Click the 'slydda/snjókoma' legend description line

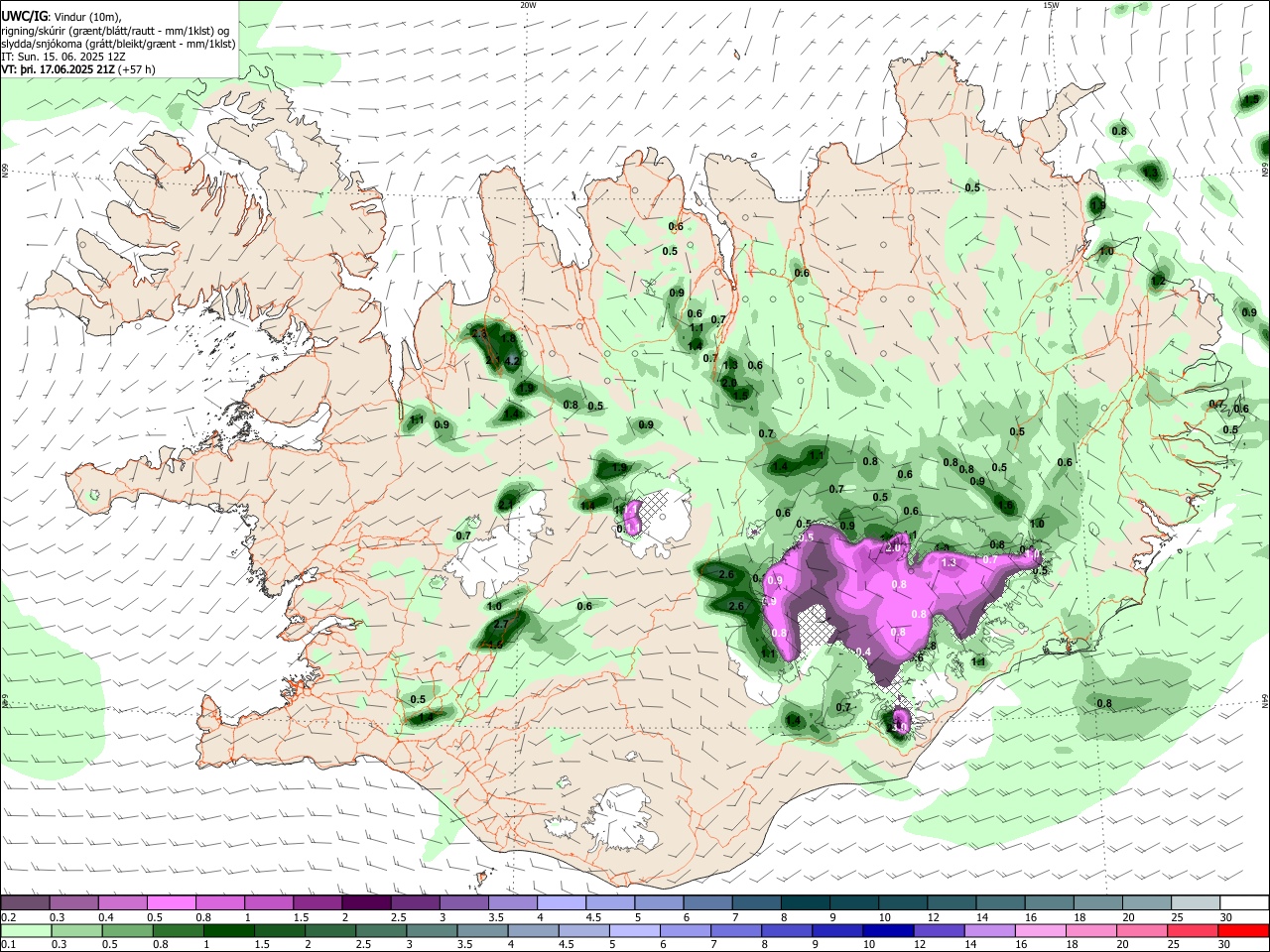click(x=118, y=44)
